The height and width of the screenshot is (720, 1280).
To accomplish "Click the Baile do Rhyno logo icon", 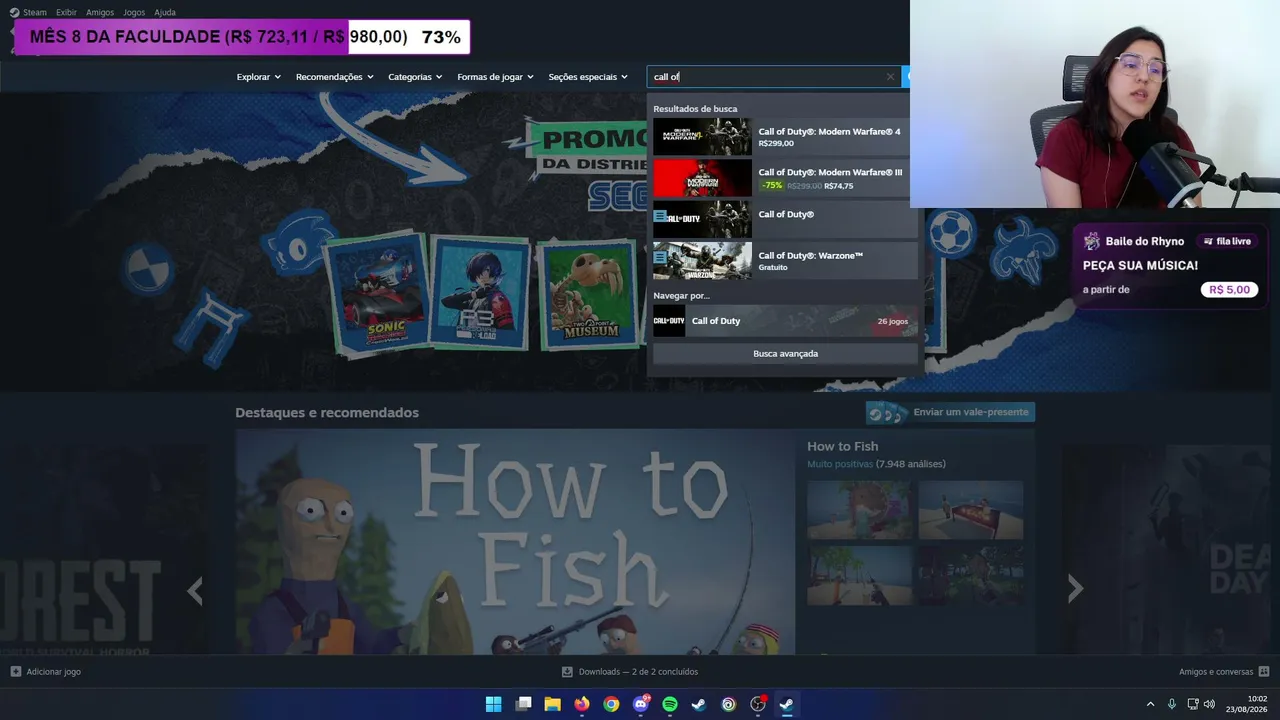I will tap(1092, 241).
